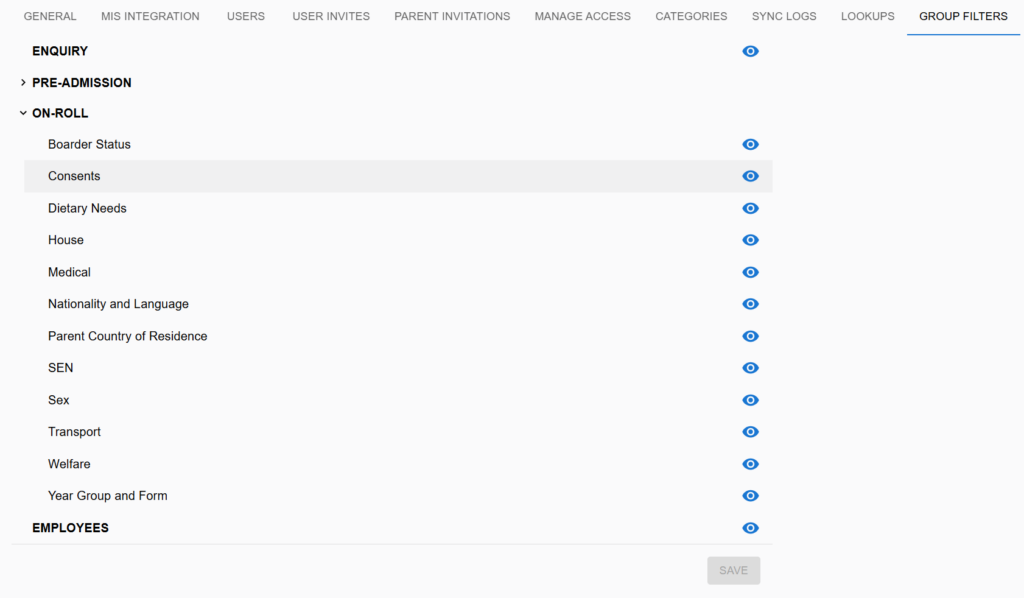Select the Employees heading
The width and height of the screenshot is (1024, 598).
click(x=71, y=528)
